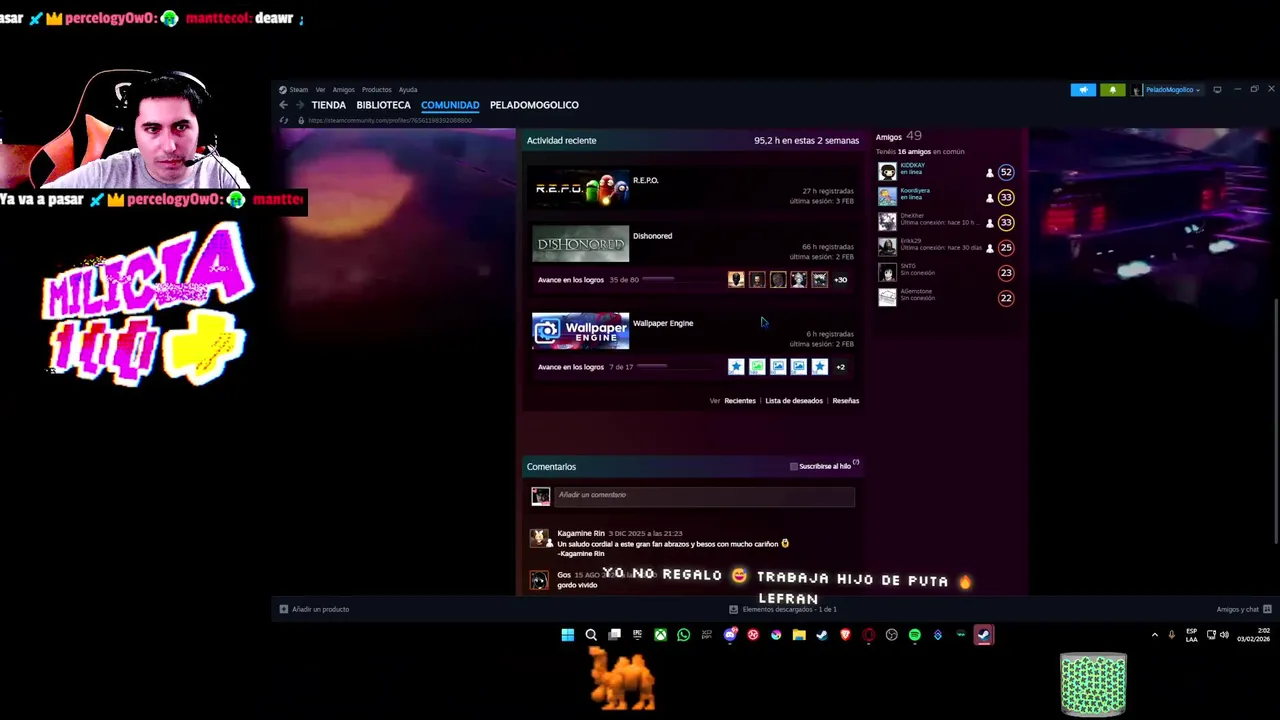This screenshot has height=720, width=1280.
Task: Click the green picture Wallpaper Engine achievement
Action: (757, 367)
